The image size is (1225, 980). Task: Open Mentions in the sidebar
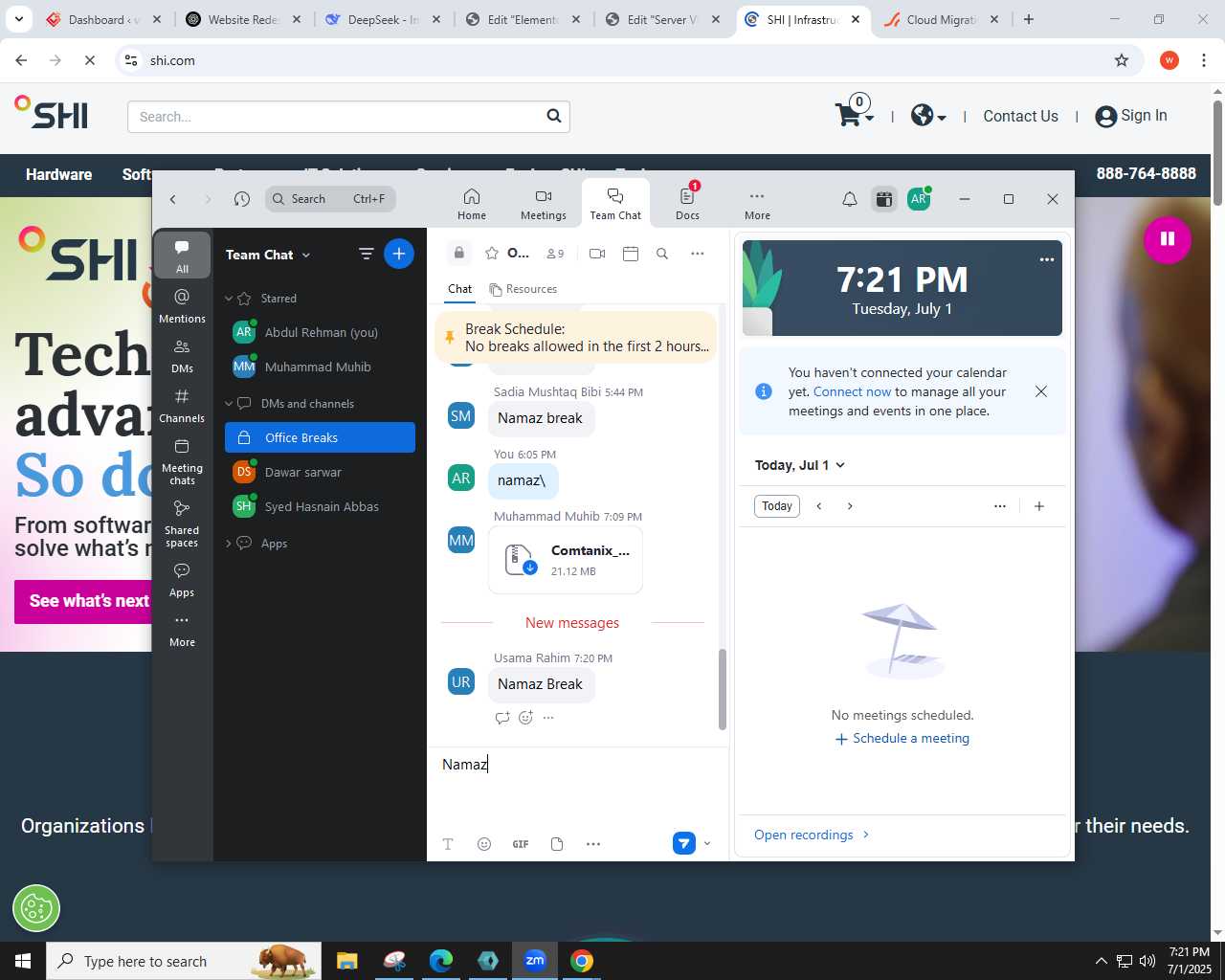pyautogui.click(x=182, y=305)
